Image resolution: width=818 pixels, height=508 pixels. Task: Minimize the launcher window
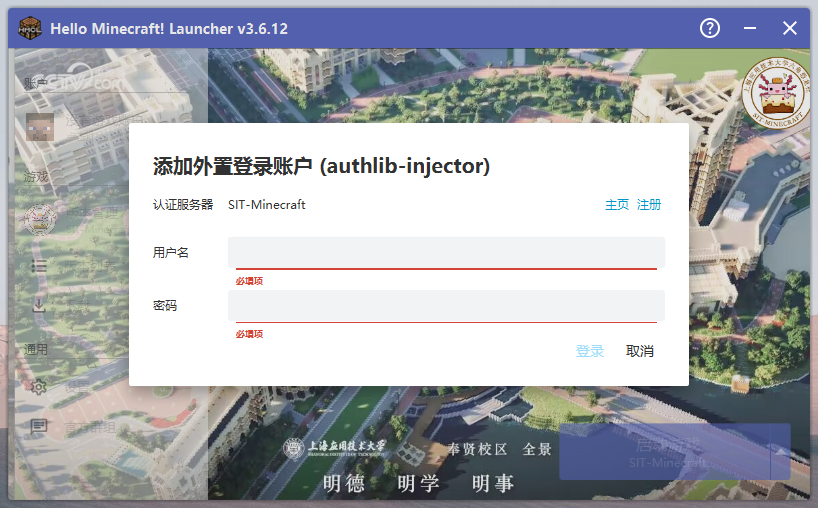pos(750,28)
